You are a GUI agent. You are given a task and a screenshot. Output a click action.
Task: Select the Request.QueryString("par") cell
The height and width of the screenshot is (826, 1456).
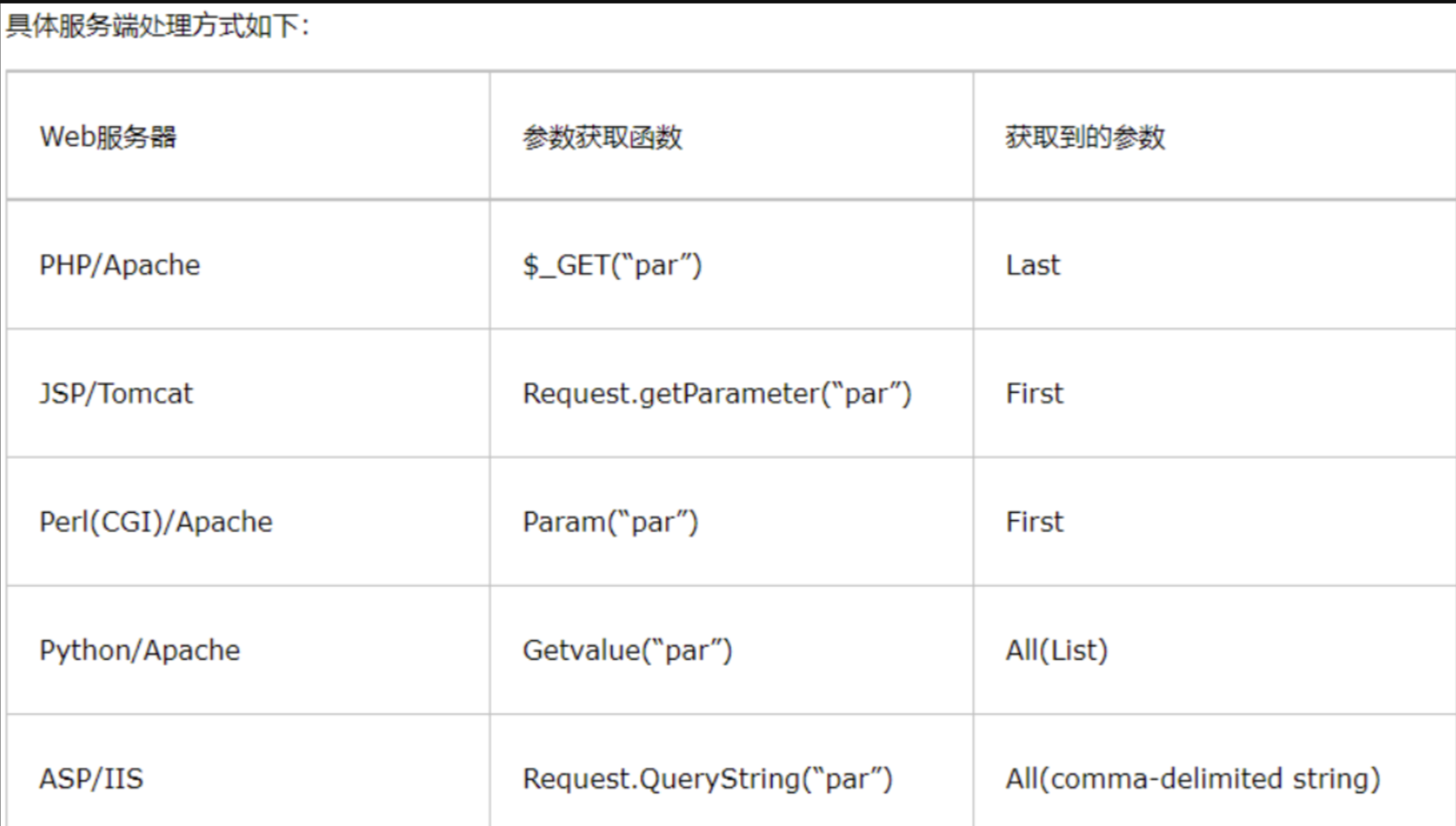707,779
